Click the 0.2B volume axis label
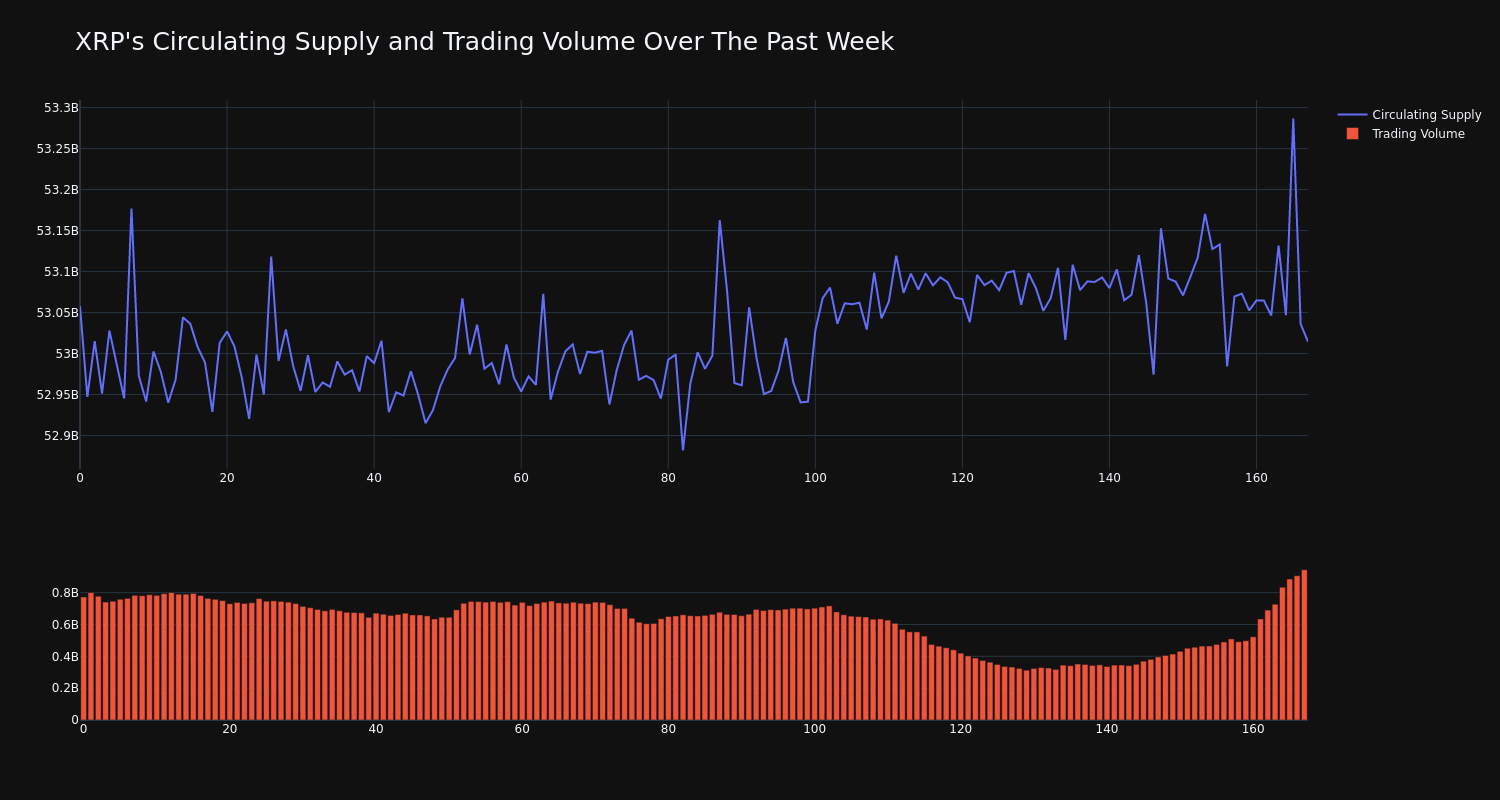 65,688
